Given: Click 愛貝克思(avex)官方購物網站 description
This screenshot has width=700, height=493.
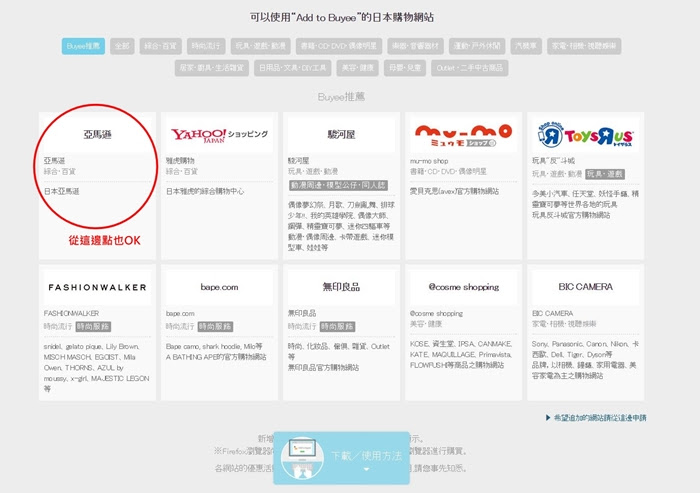Looking at the screenshot, I should point(454,192).
